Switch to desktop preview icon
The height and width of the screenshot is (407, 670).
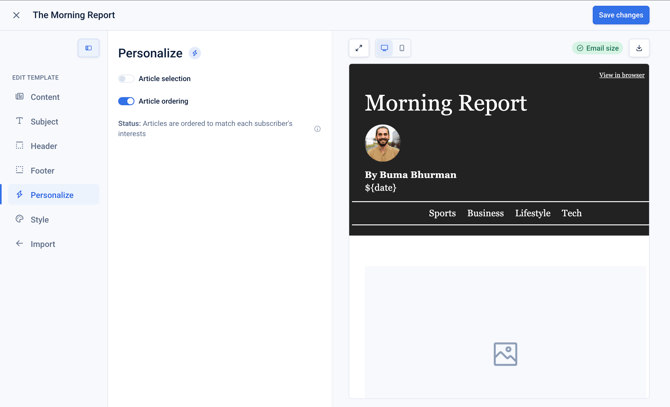click(x=385, y=48)
